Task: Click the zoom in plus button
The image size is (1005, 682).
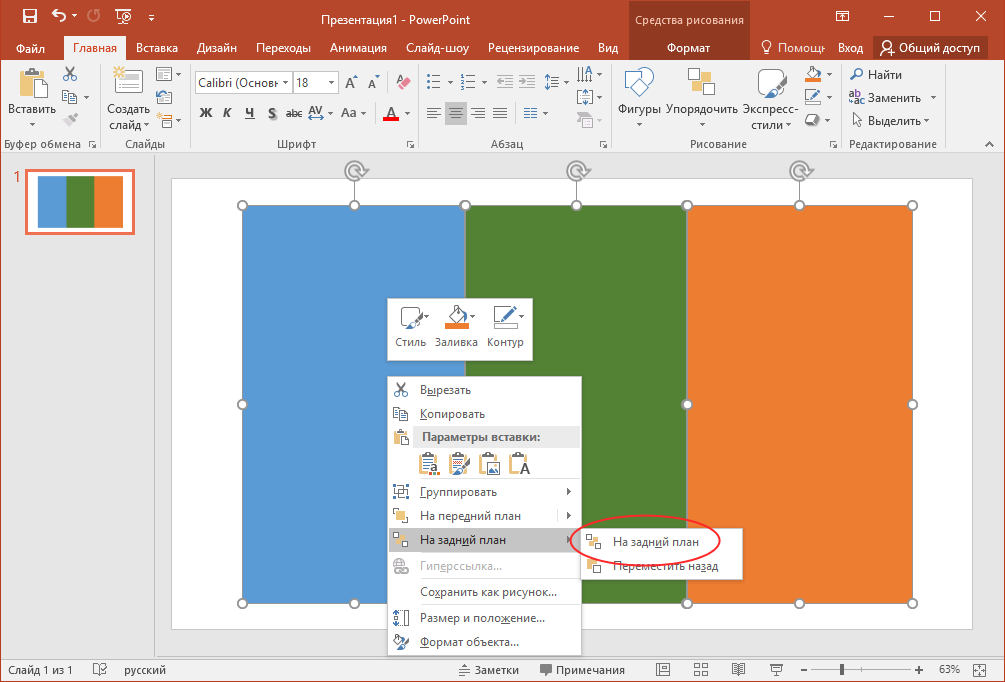Action: (918, 670)
